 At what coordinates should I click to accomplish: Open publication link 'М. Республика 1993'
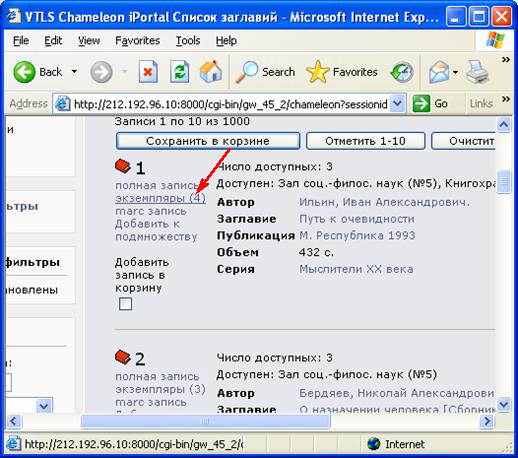click(x=357, y=236)
